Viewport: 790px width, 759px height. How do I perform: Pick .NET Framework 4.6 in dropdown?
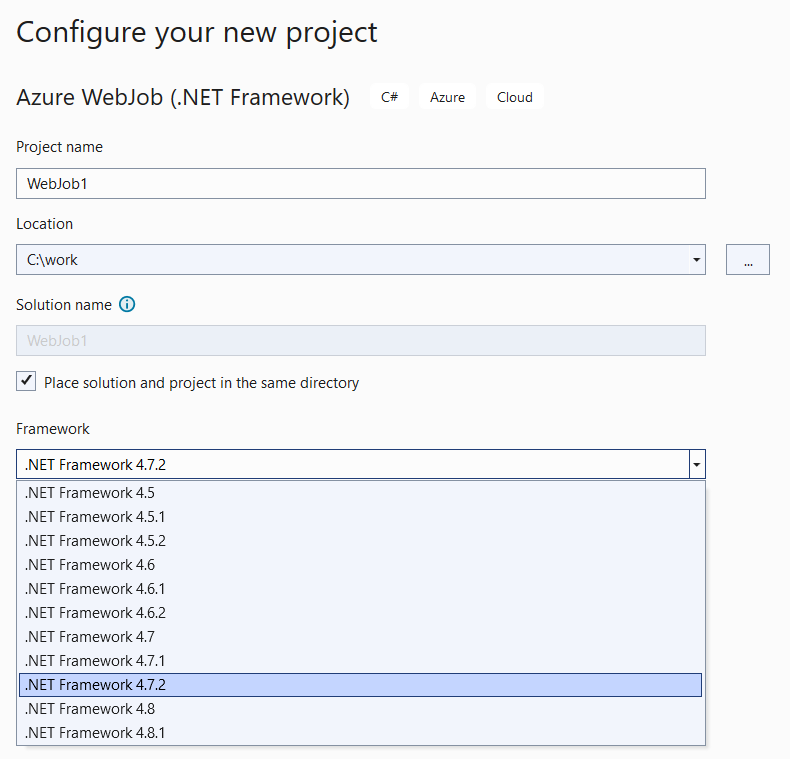pyautogui.click(x=361, y=565)
